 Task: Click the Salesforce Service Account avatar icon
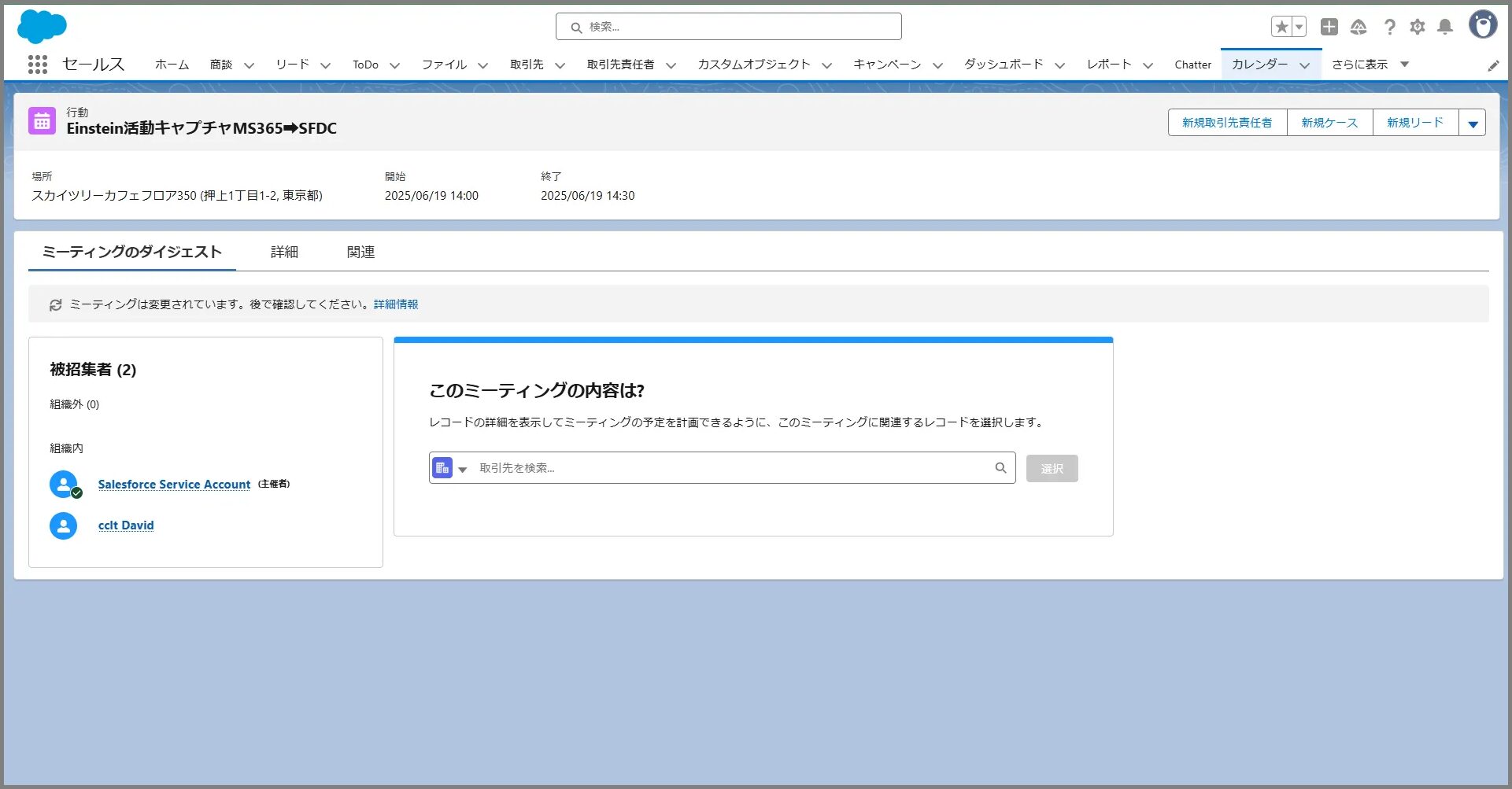point(64,485)
